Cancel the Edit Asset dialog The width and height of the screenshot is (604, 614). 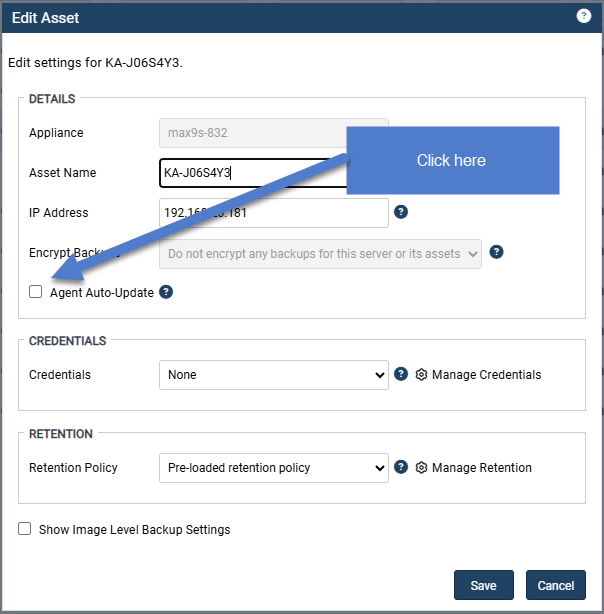(556, 586)
